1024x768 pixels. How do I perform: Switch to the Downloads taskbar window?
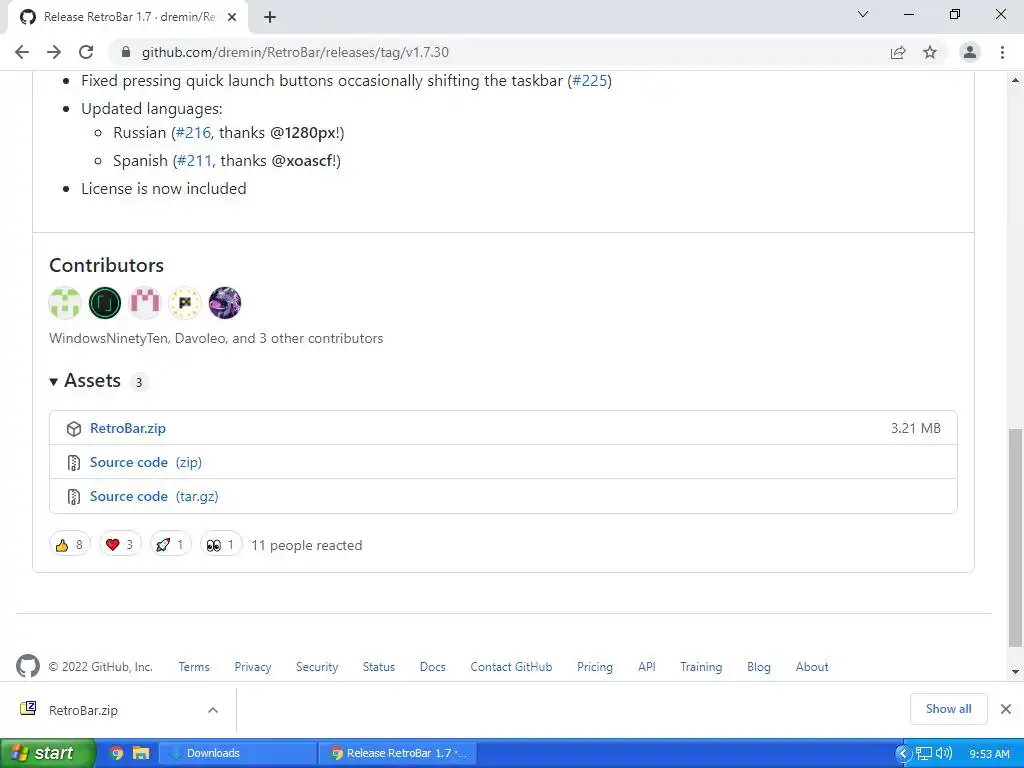(237, 753)
